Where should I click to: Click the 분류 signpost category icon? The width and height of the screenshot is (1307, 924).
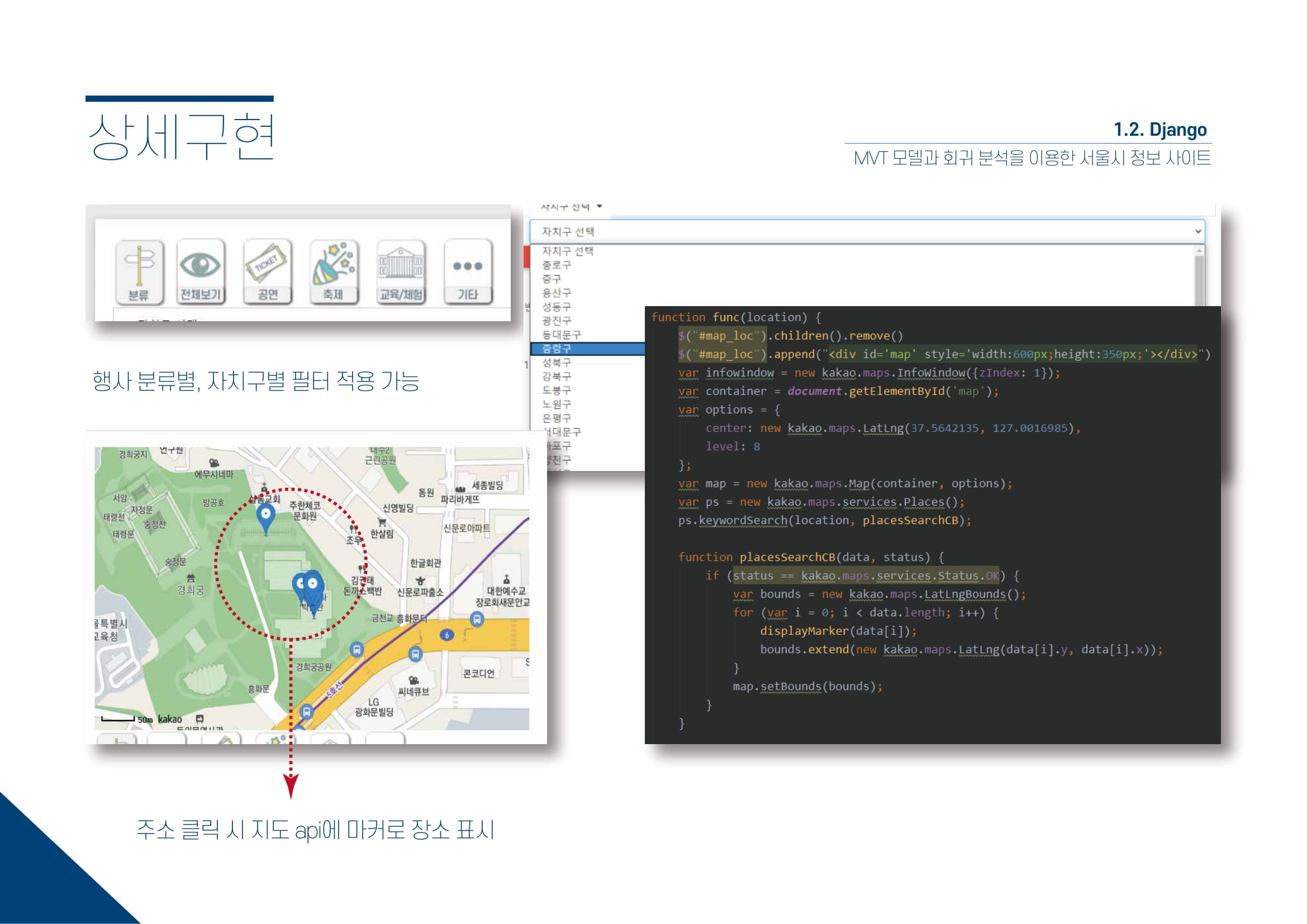[140, 272]
